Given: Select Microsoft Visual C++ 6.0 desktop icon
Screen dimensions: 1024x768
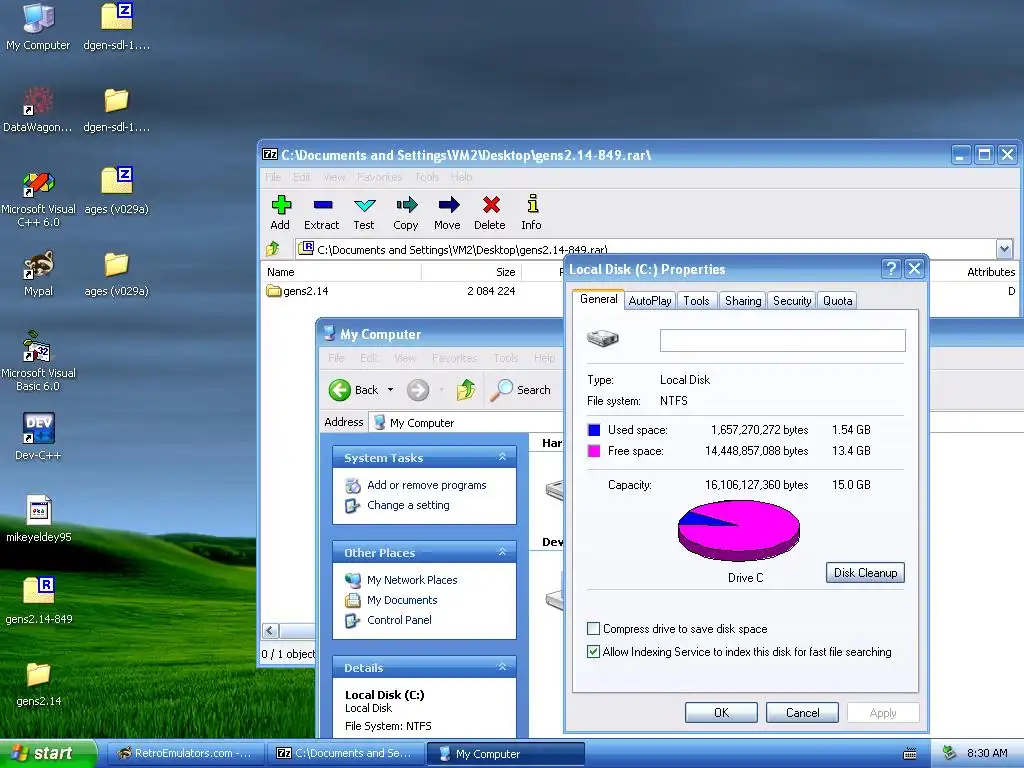Looking at the screenshot, I should tap(38, 198).
